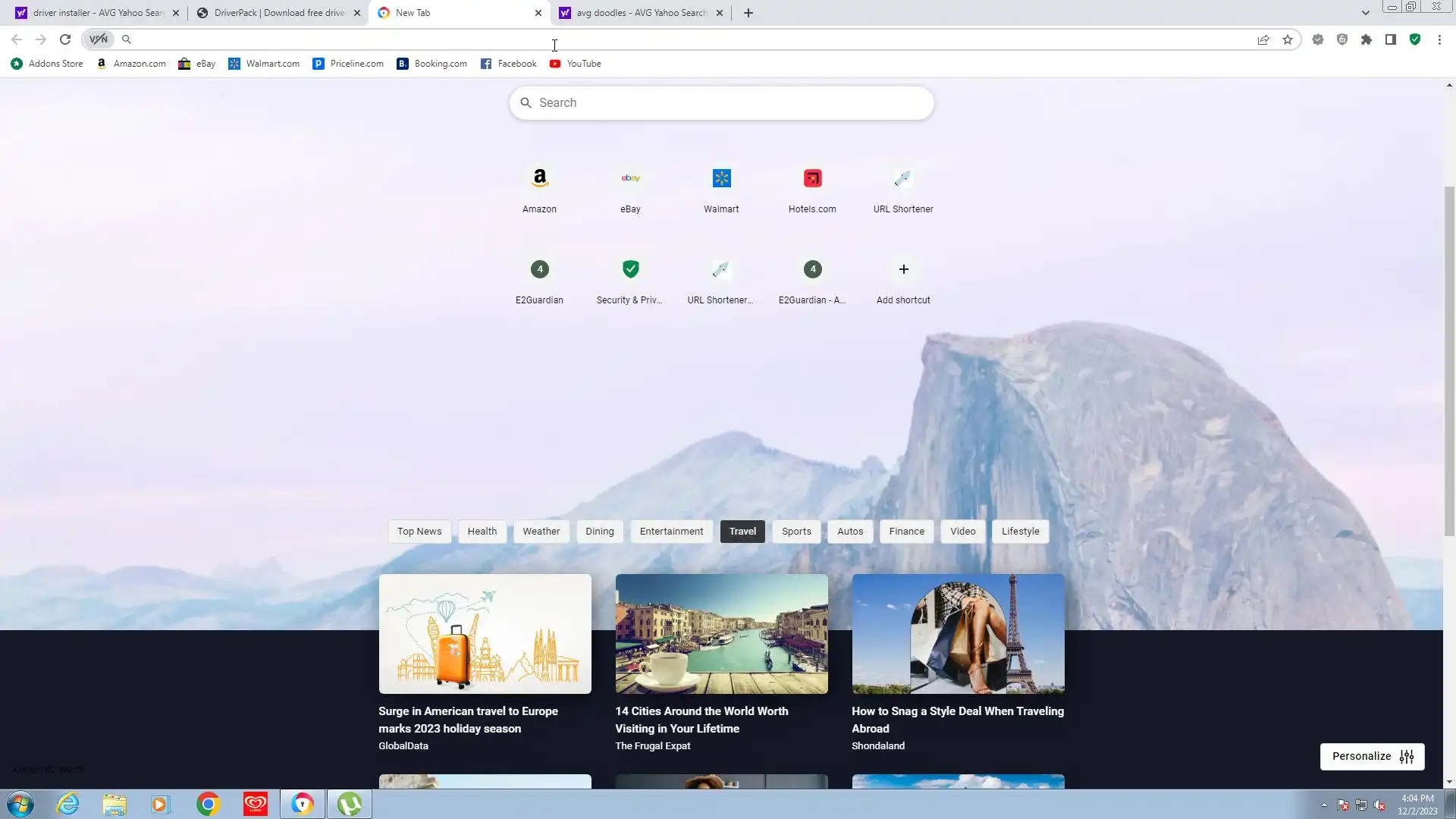Open the side panel icon

(x=1391, y=39)
